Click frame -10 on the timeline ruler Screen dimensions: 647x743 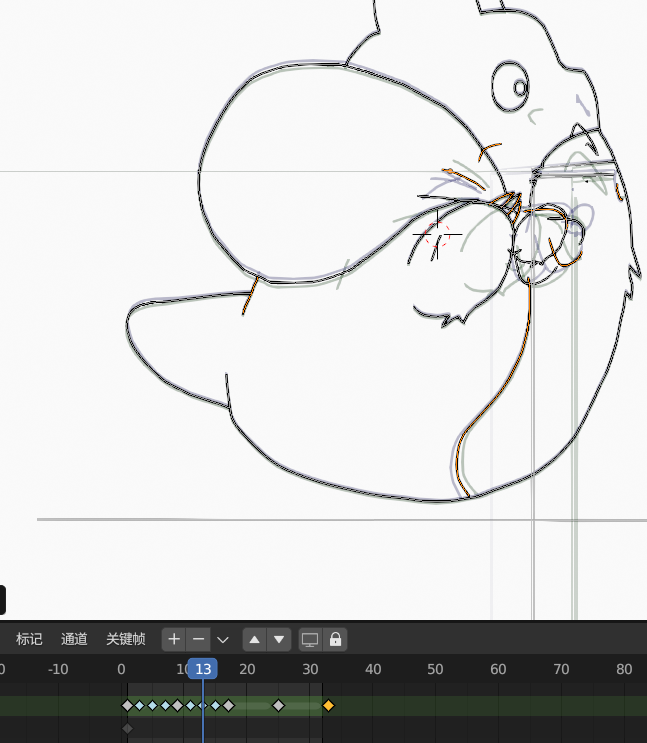tap(58, 669)
